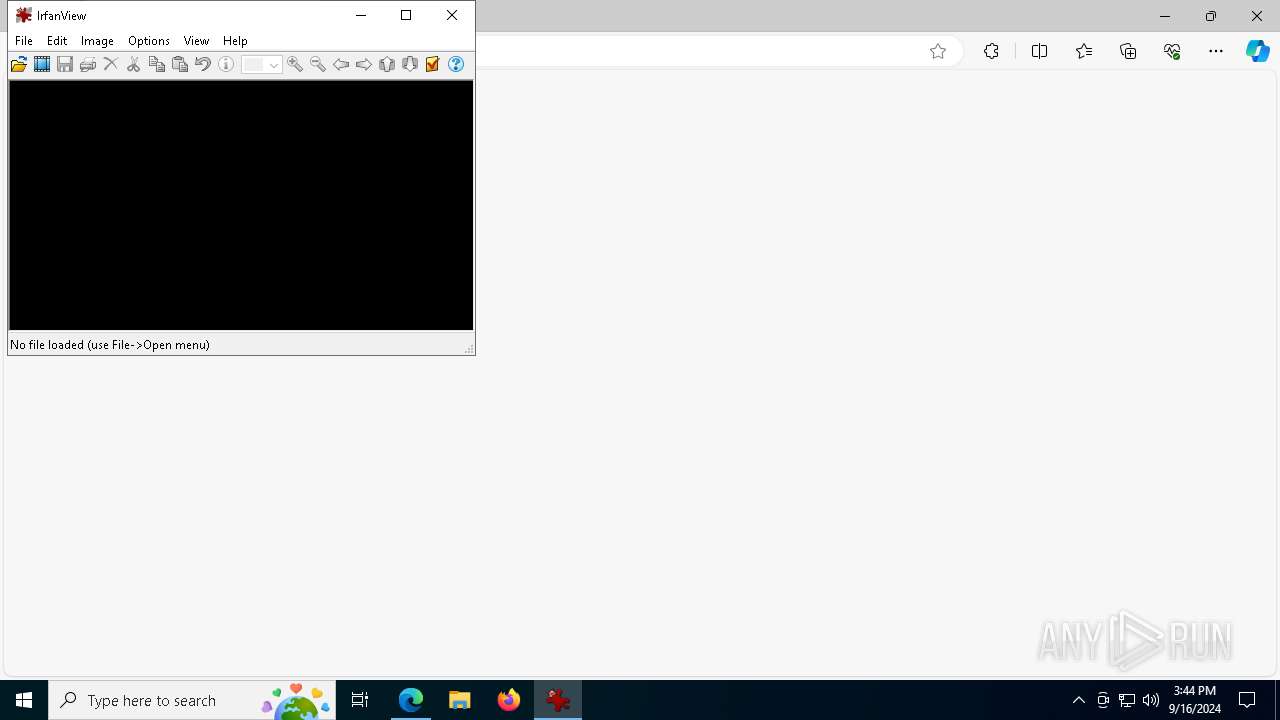The image size is (1280, 720).
Task: Show image information icon
Action: 226,64
